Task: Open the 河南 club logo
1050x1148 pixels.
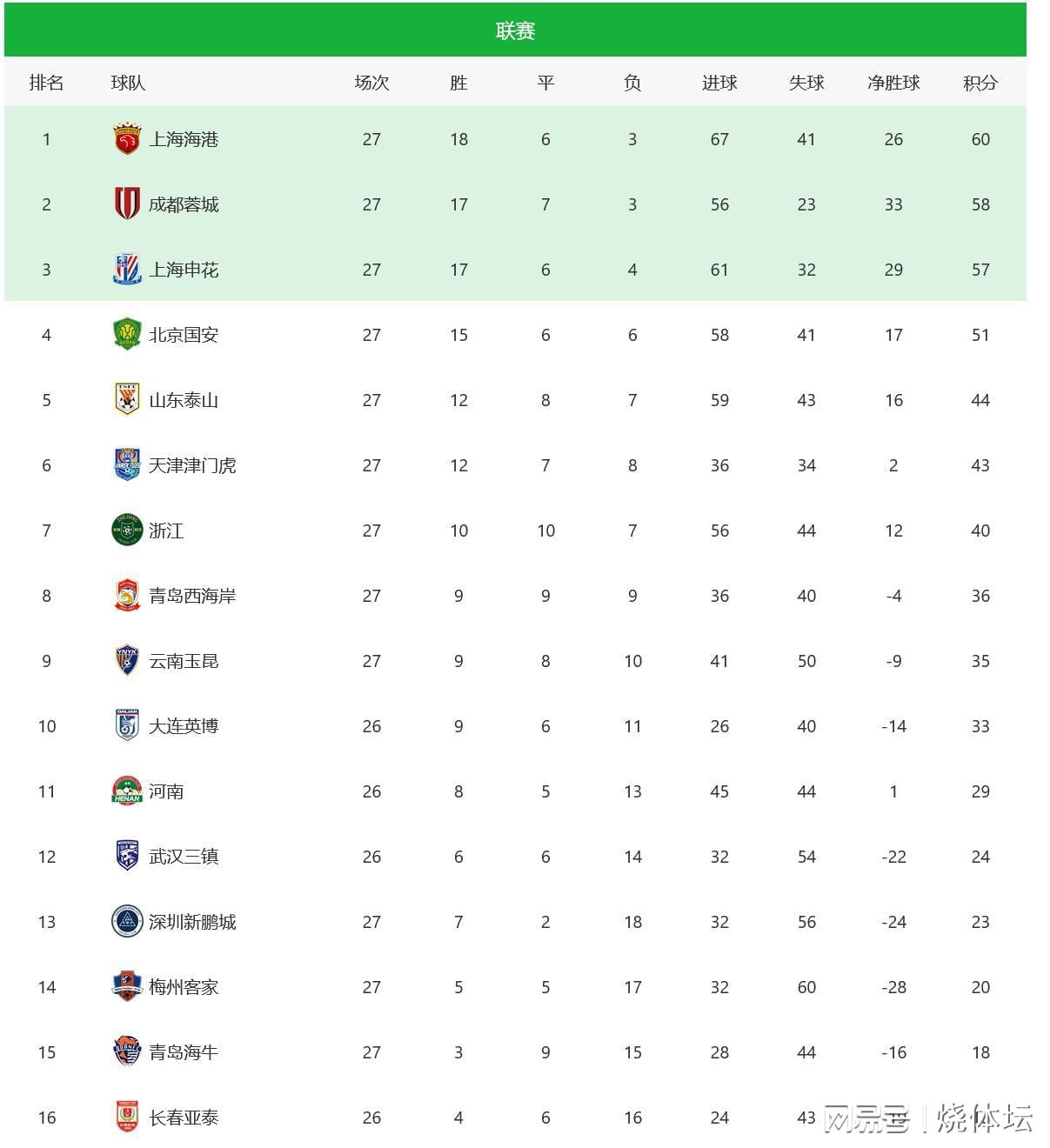Action: (x=127, y=791)
